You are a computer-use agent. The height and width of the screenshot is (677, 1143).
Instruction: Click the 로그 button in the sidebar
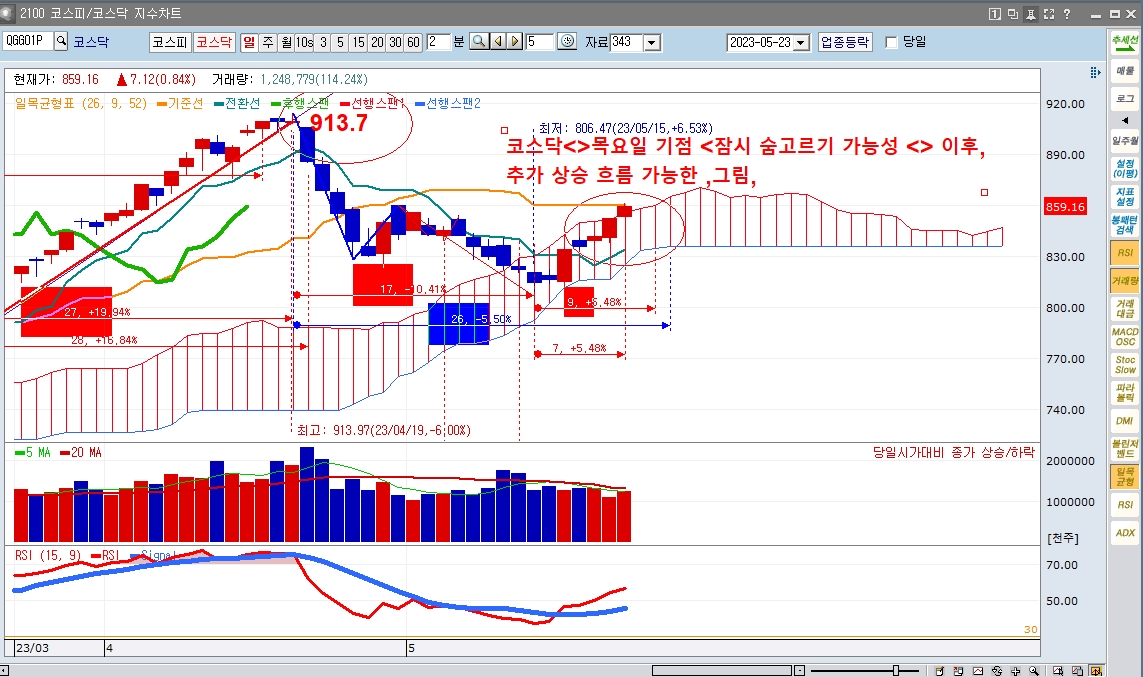pyautogui.click(x=1125, y=98)
